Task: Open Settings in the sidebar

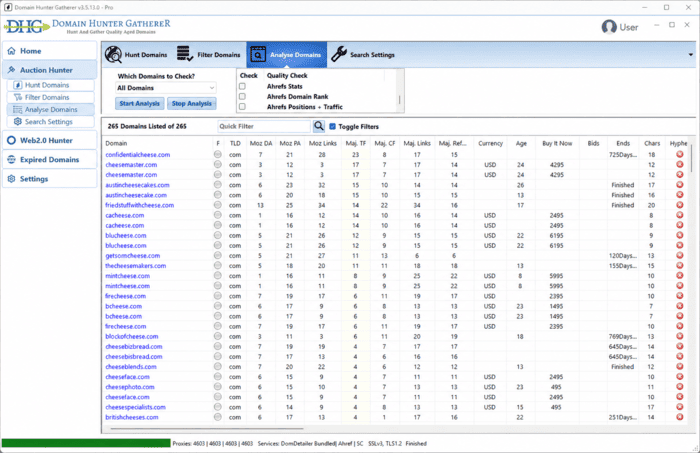Action: point(50,179)
